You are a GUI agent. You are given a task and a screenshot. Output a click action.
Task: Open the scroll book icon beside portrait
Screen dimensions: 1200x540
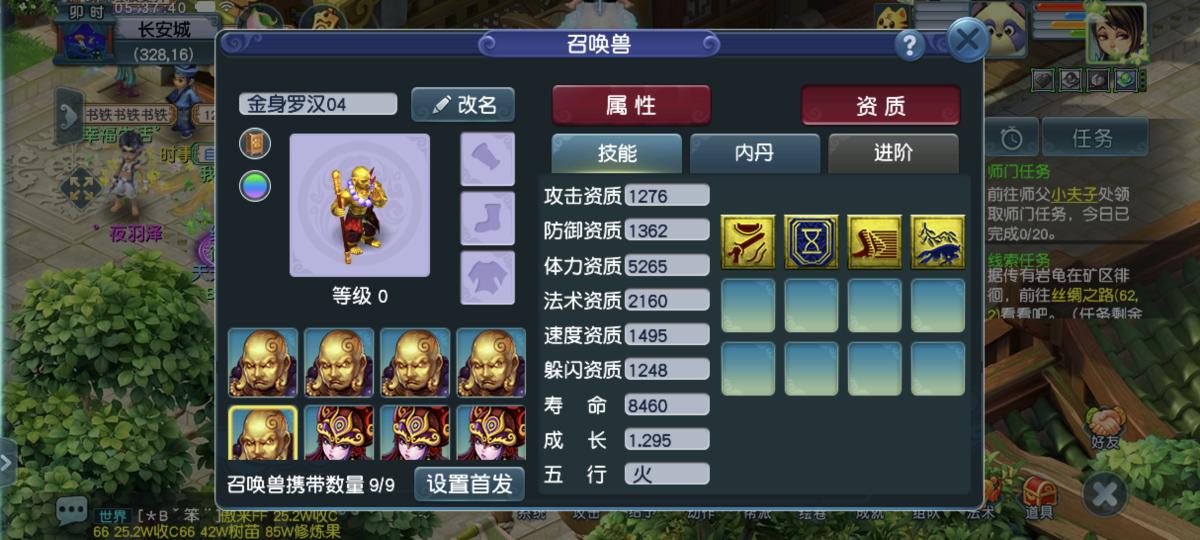click(255, 144)
